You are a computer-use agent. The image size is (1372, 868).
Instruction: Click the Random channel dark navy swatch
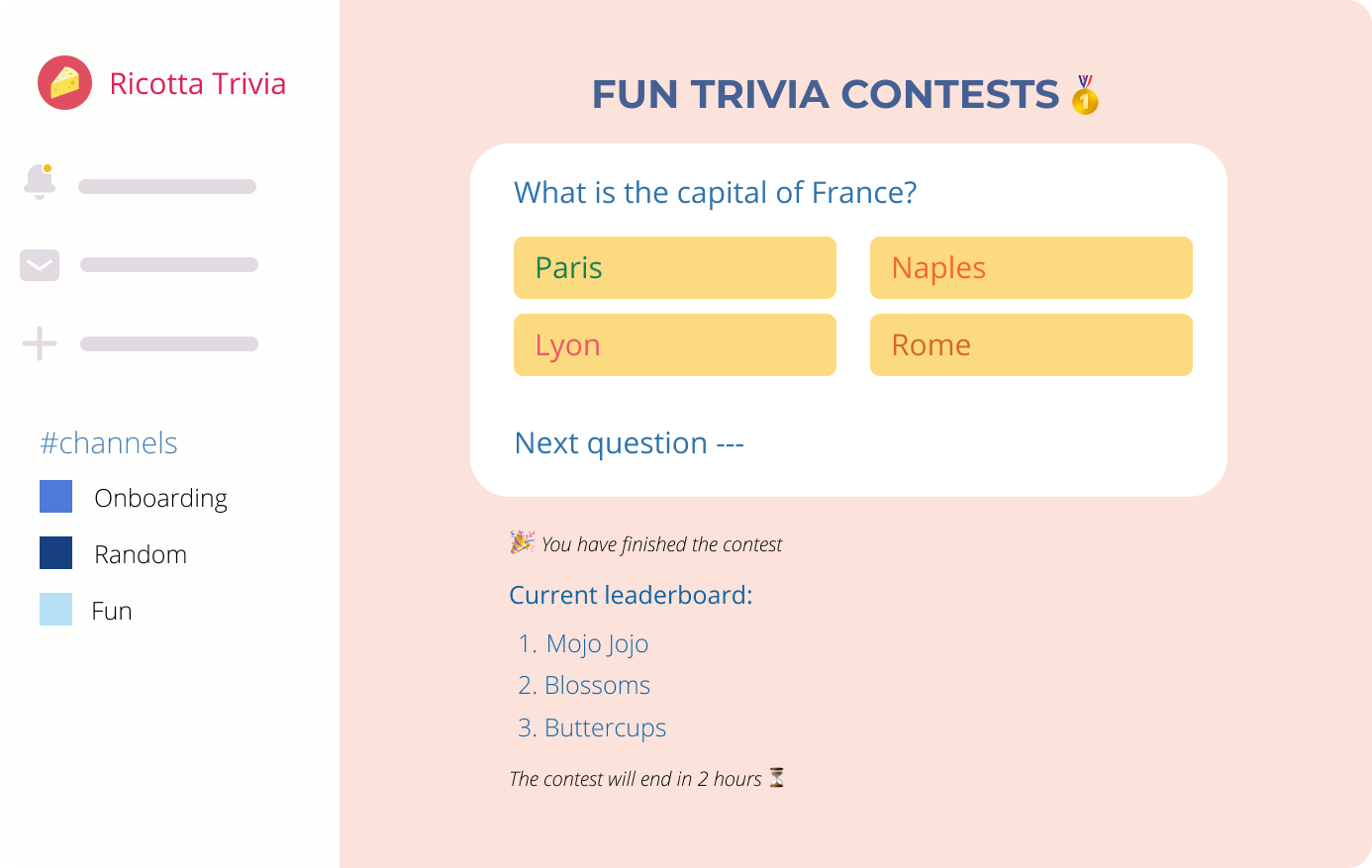point(55,553)
